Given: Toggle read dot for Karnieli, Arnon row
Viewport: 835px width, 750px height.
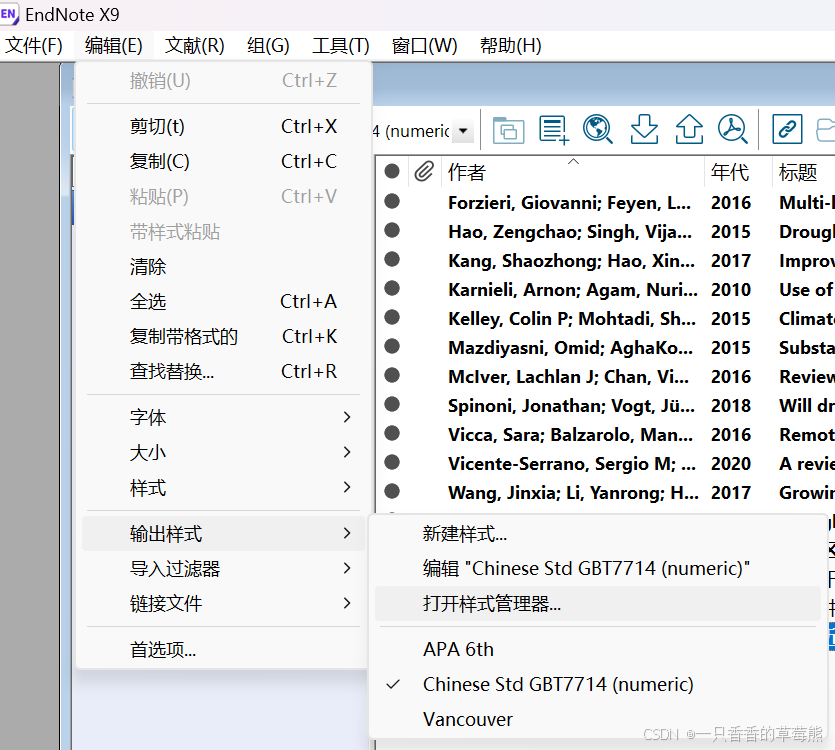Looking at the screenshot, I should (392, 288).
